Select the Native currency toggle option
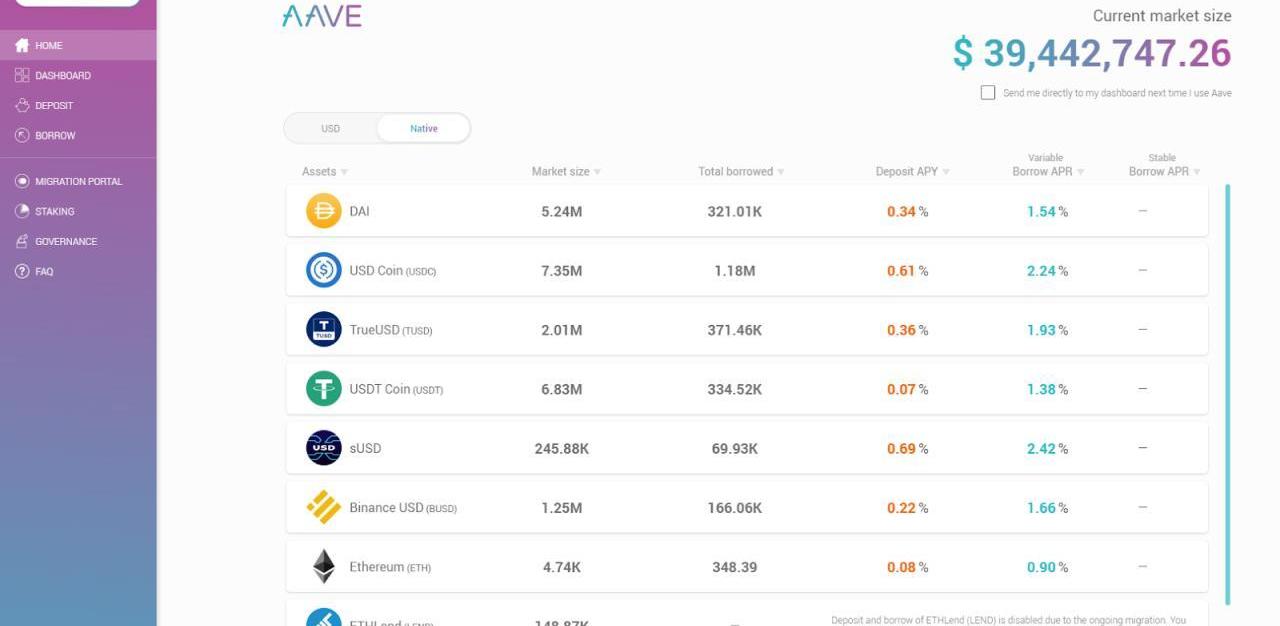 pos(423,128)
